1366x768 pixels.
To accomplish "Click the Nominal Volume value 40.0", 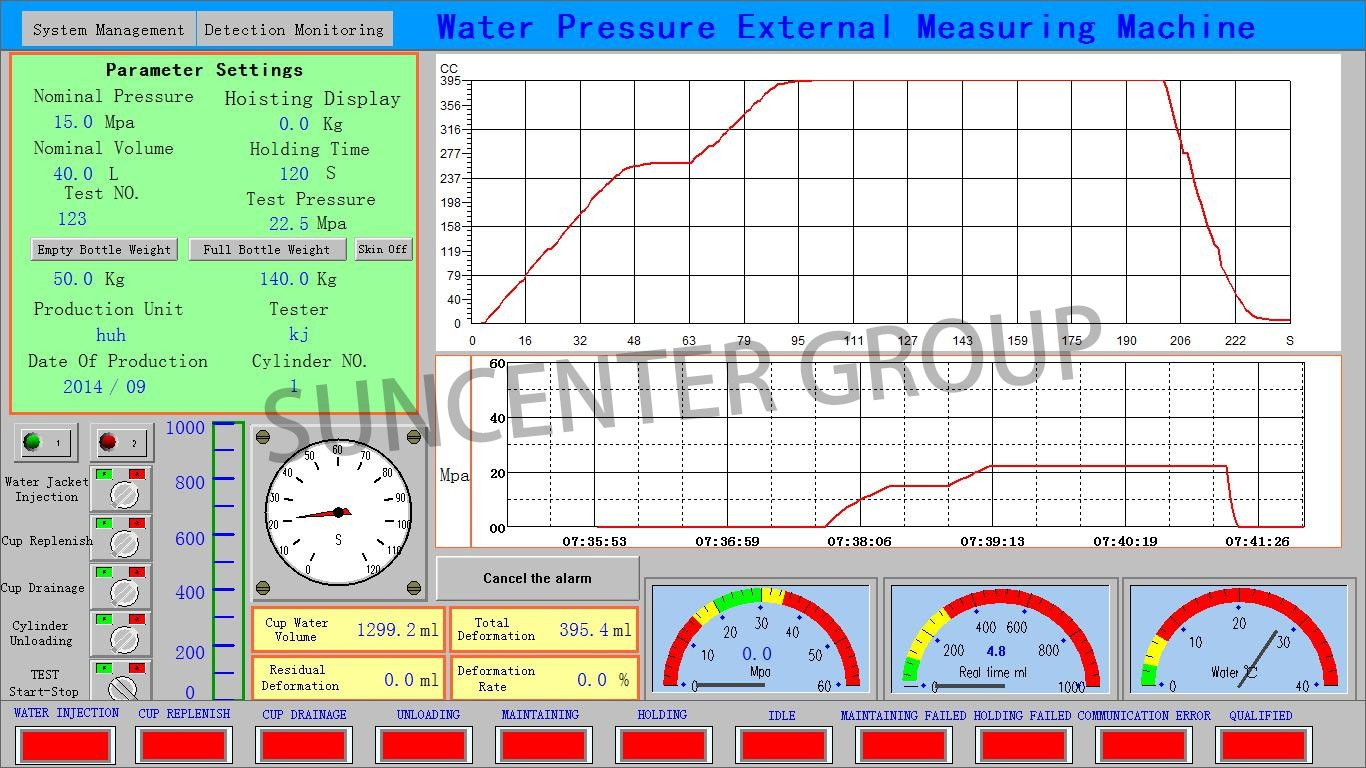I will click(73, 174).
